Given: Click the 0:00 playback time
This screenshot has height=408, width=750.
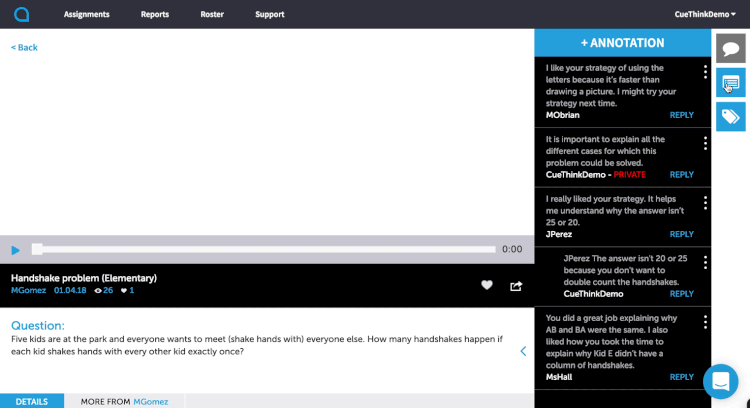Looking at the screenshot, I should (x=512, y=249).
